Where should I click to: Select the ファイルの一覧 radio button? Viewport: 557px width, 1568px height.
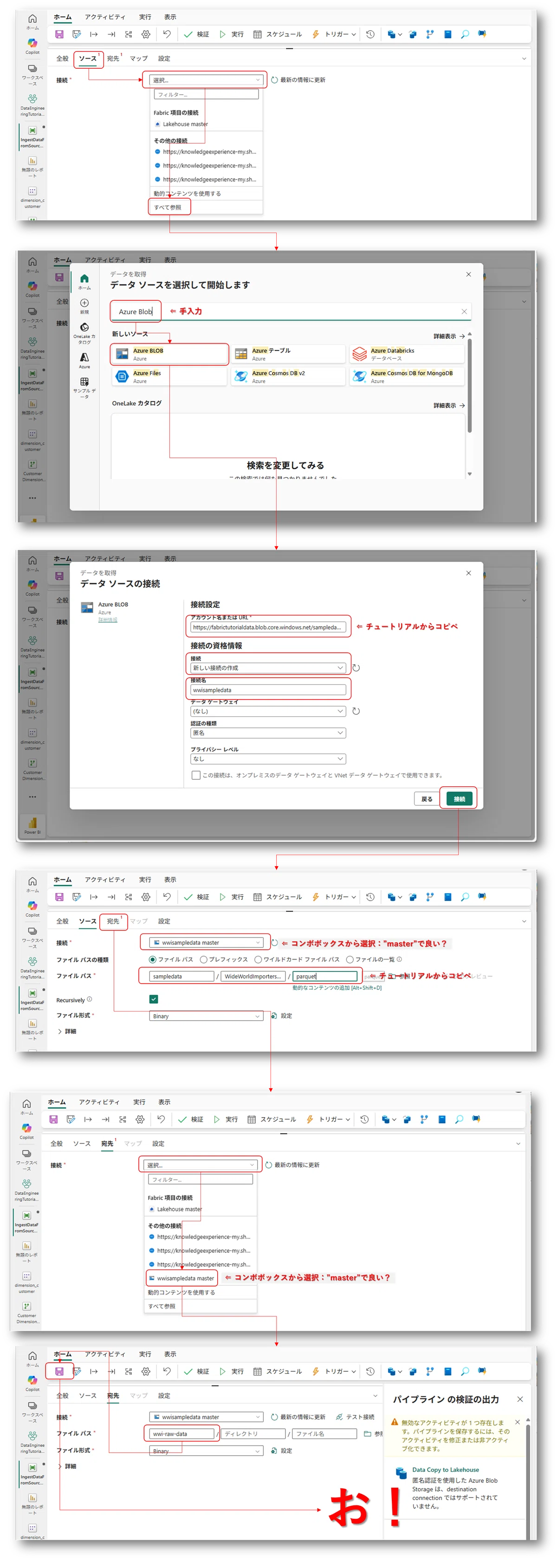click(x=350, y=959)
